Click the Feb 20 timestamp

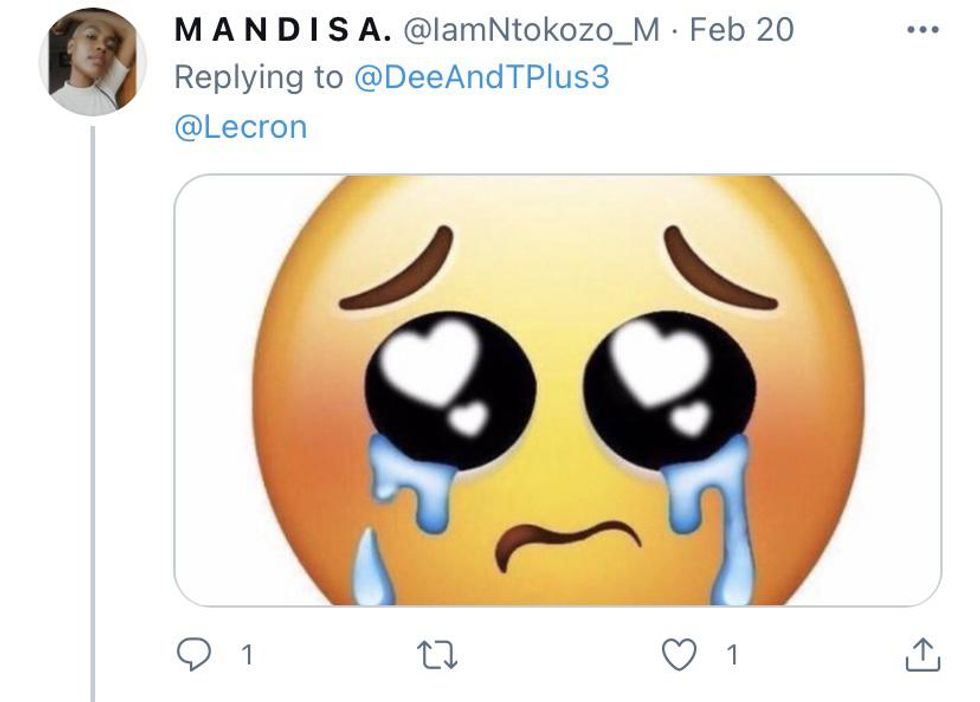[x=741, y=30]
